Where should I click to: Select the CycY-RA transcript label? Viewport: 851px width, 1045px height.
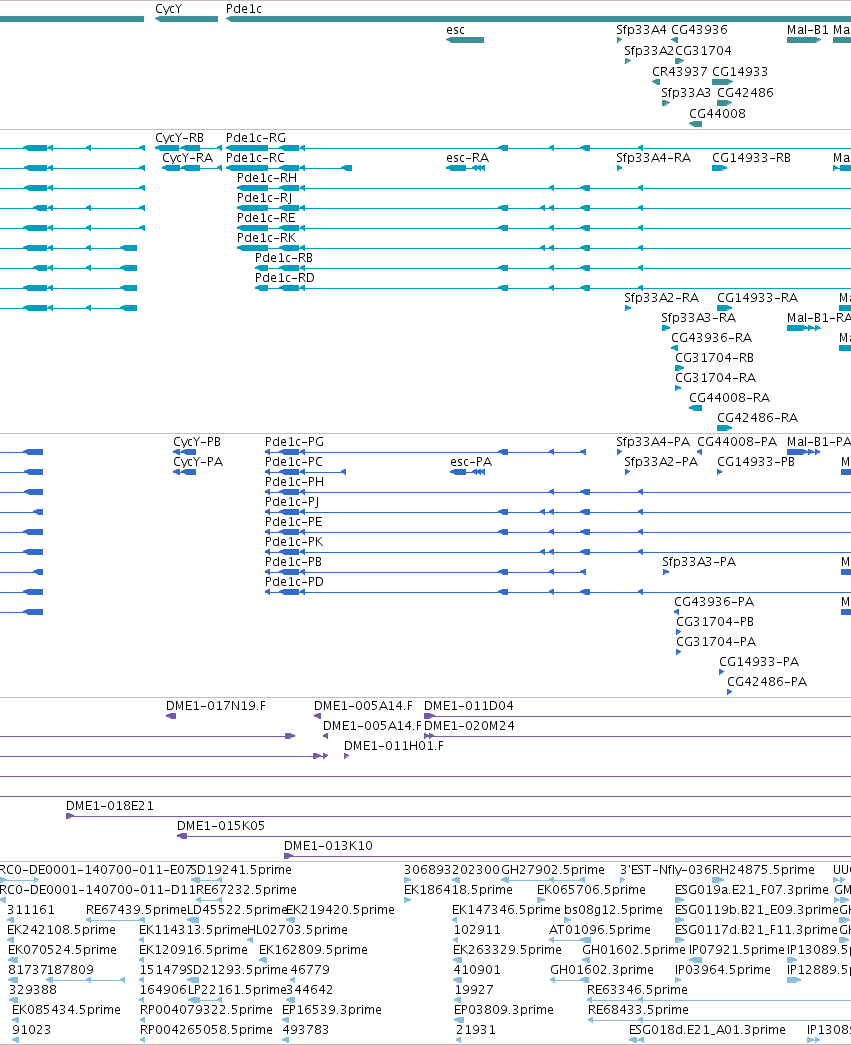click(188, 158)
